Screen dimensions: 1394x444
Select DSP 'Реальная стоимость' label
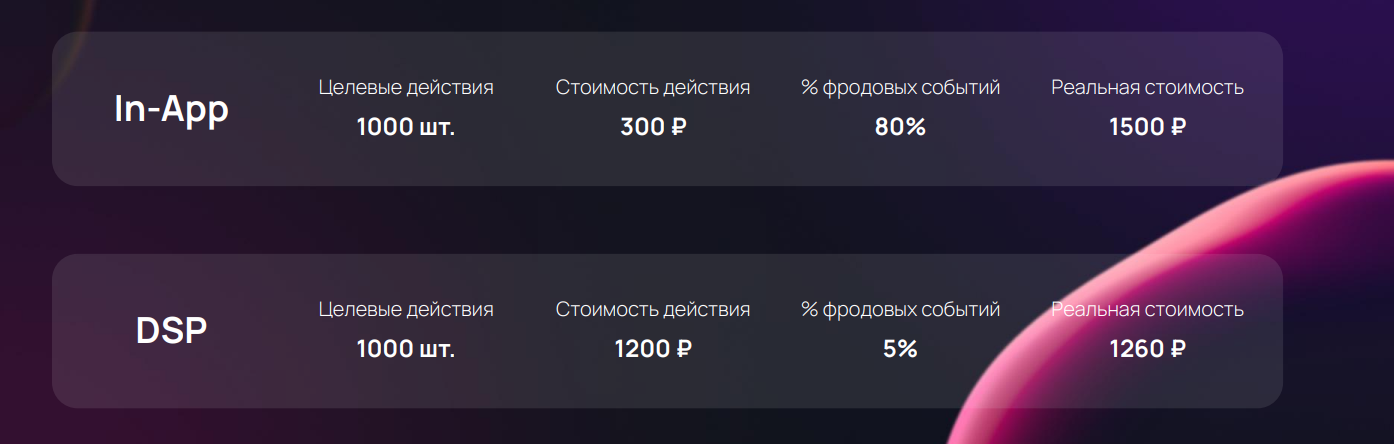click(1147, 309)
